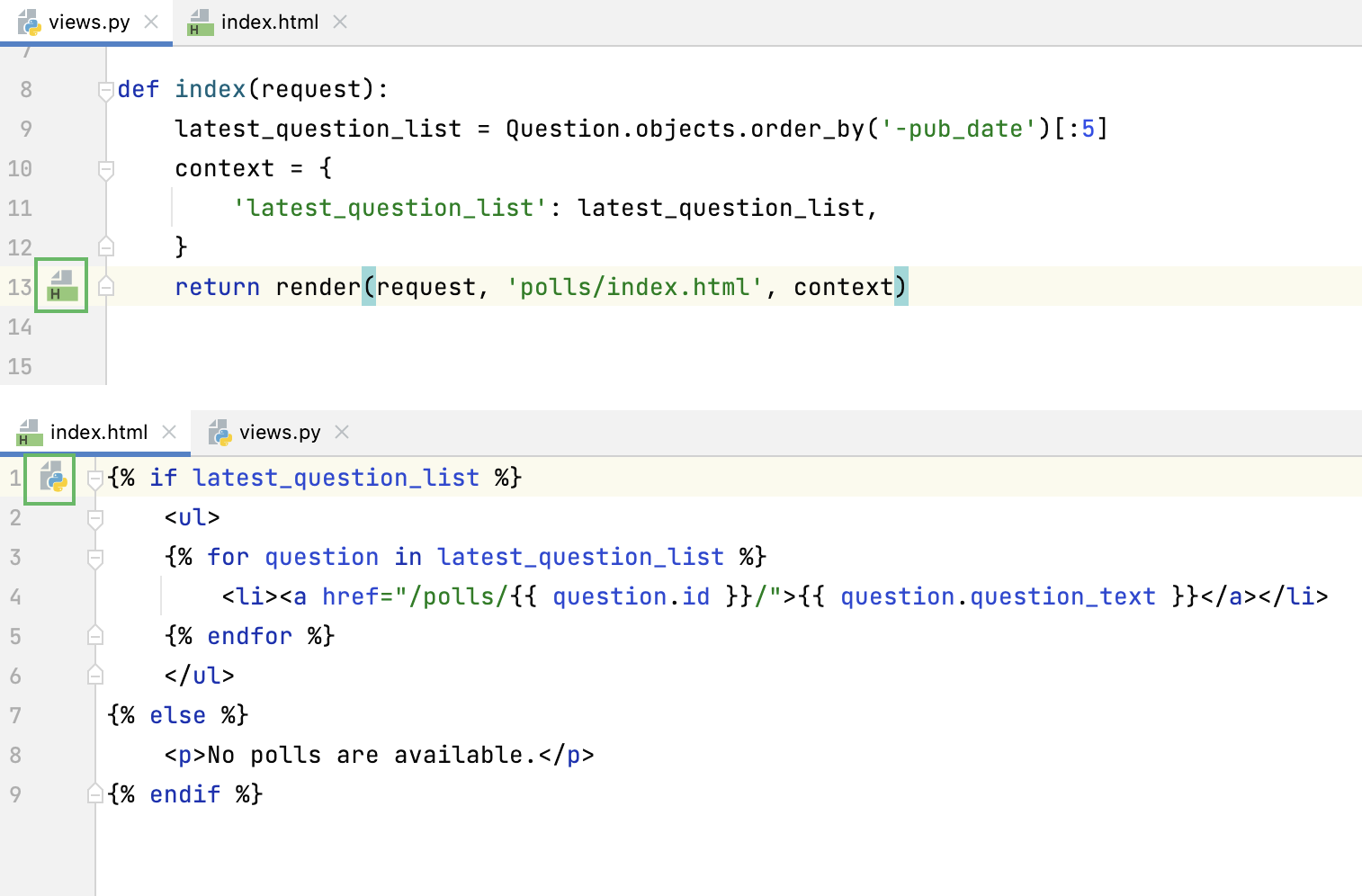Close the bottom views.py tab
This screenshot has width=1362, height=896.
tap(342, 432)
